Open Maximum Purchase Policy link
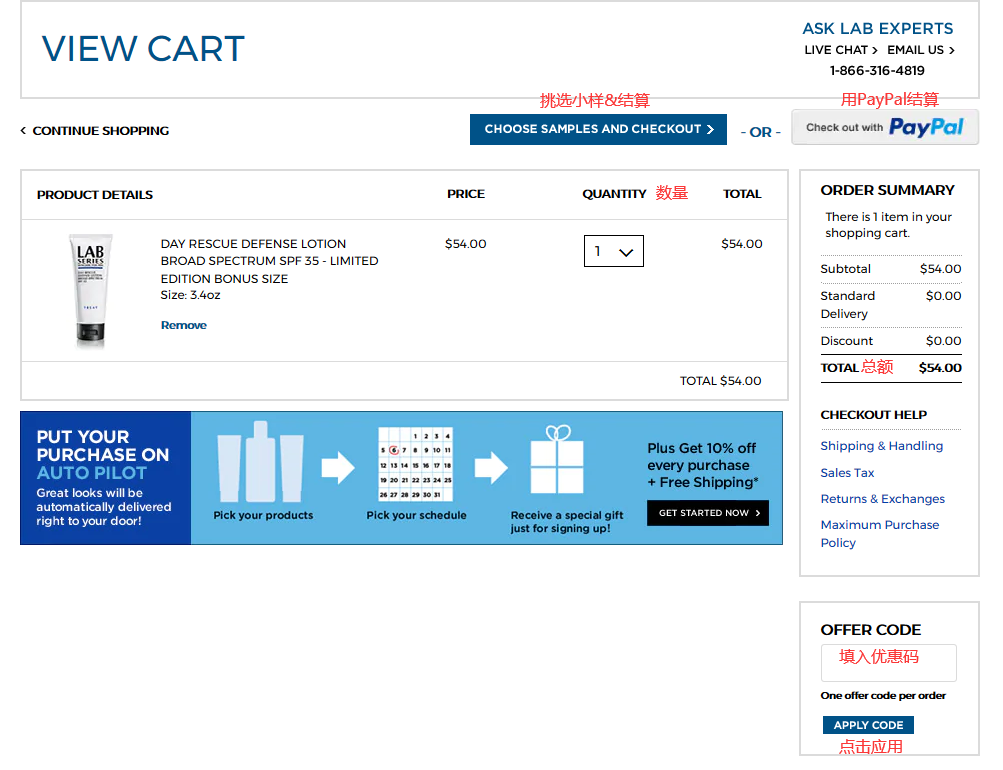The image size is (1003, 770). (x=879, y=534)
